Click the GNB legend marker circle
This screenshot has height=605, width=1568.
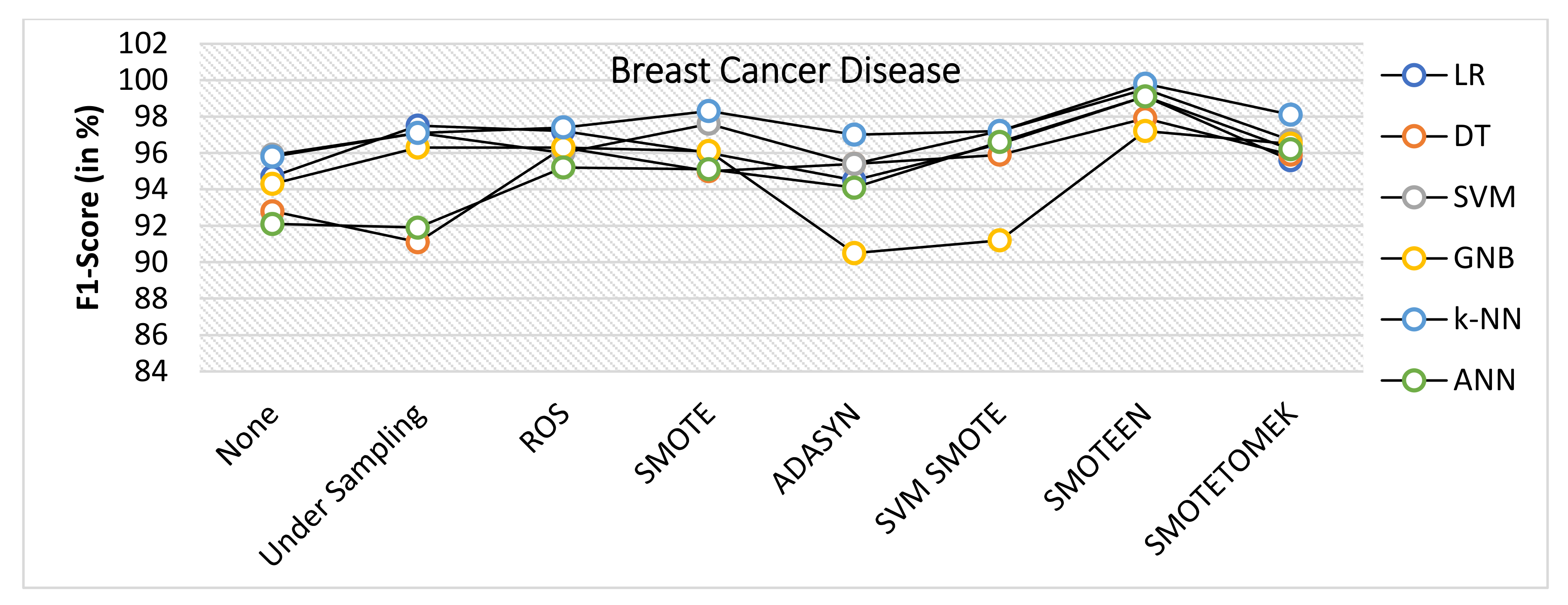click(x=1413, y=258)
